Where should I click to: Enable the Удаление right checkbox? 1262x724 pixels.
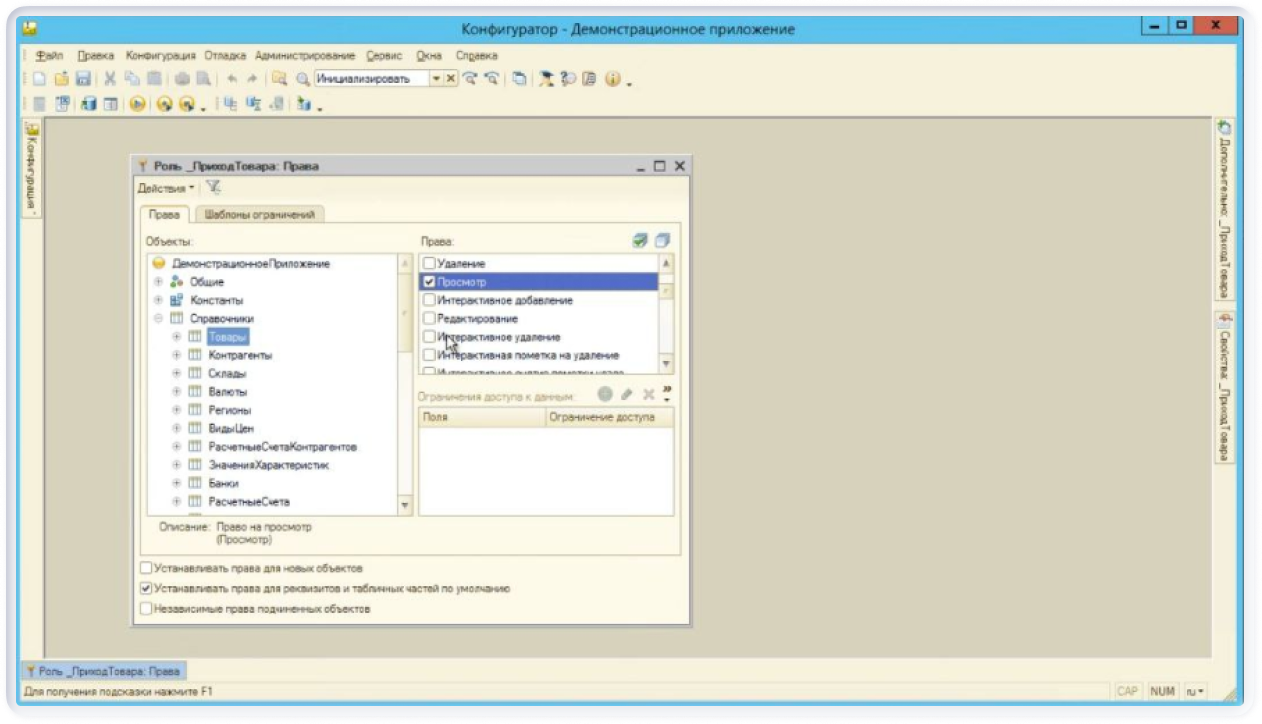click(x=429, y=264)
